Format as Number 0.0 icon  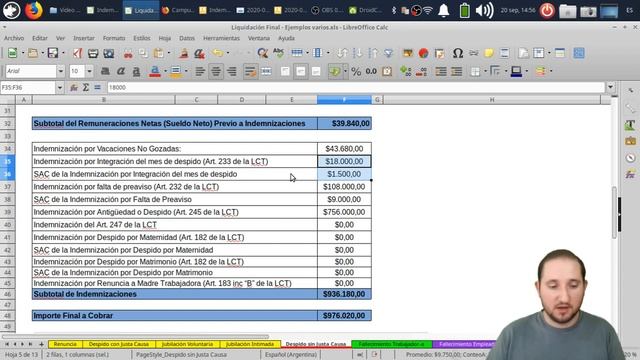(371, 71)
